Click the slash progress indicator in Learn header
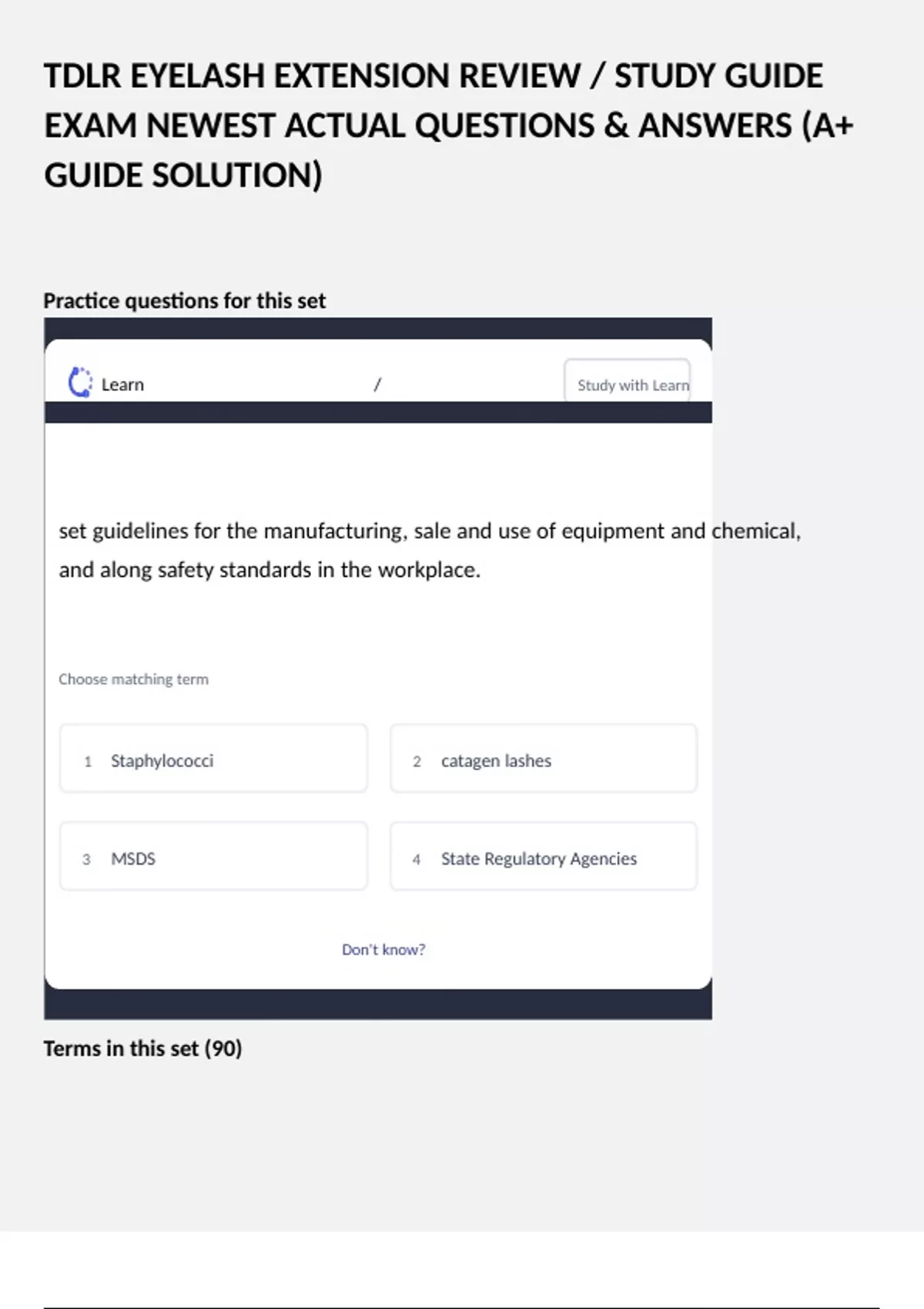 pyautogui.click(x=377, y=384)
